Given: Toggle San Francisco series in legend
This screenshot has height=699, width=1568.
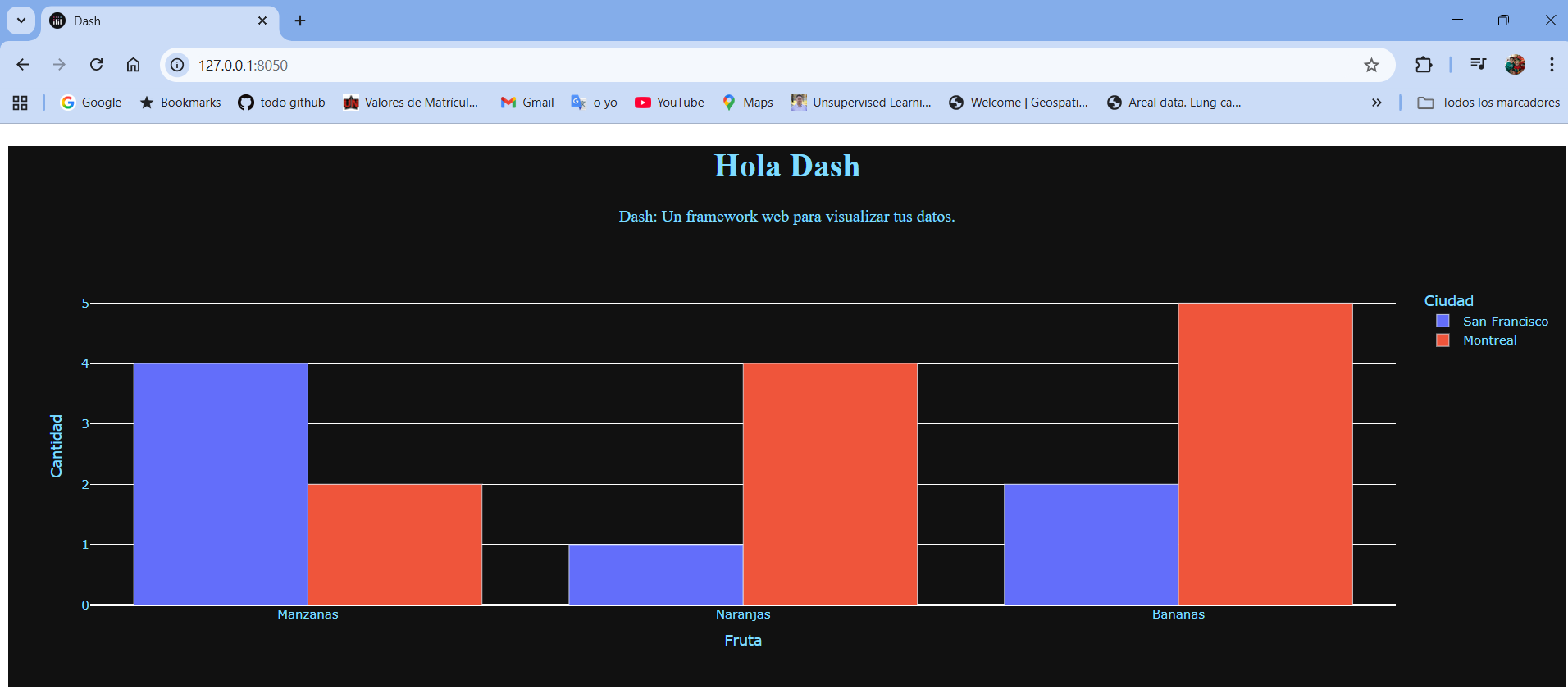Looking at the screenshot, I should (x=1506, y=322).
